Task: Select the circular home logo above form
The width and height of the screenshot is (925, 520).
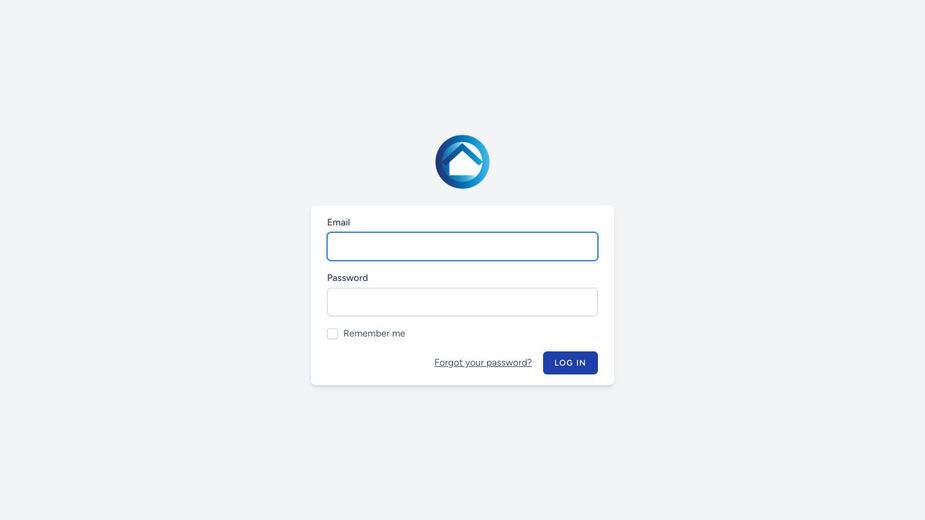Action: [462, 162]
